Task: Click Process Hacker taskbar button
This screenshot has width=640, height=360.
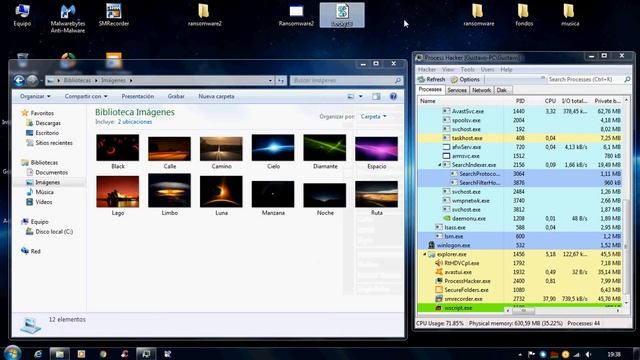Action: click(x=146, y=354)
